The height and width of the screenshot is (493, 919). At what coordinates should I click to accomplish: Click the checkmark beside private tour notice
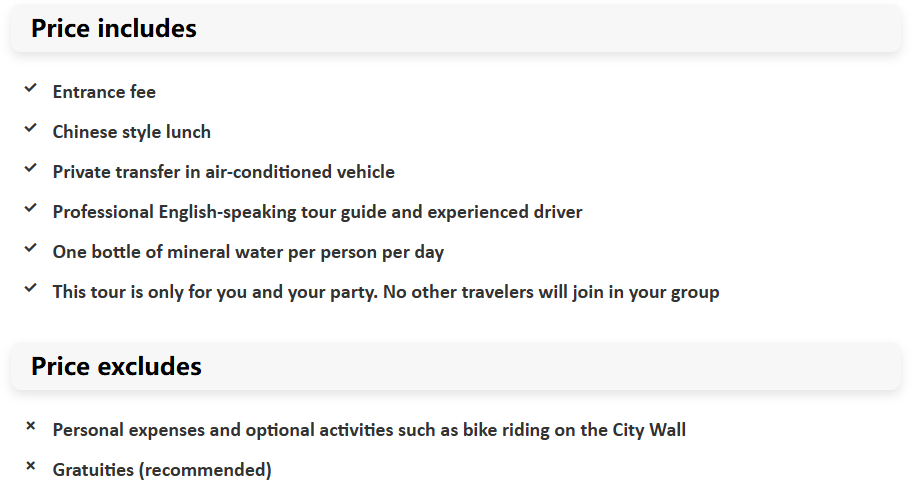click(x=30, y=288)
